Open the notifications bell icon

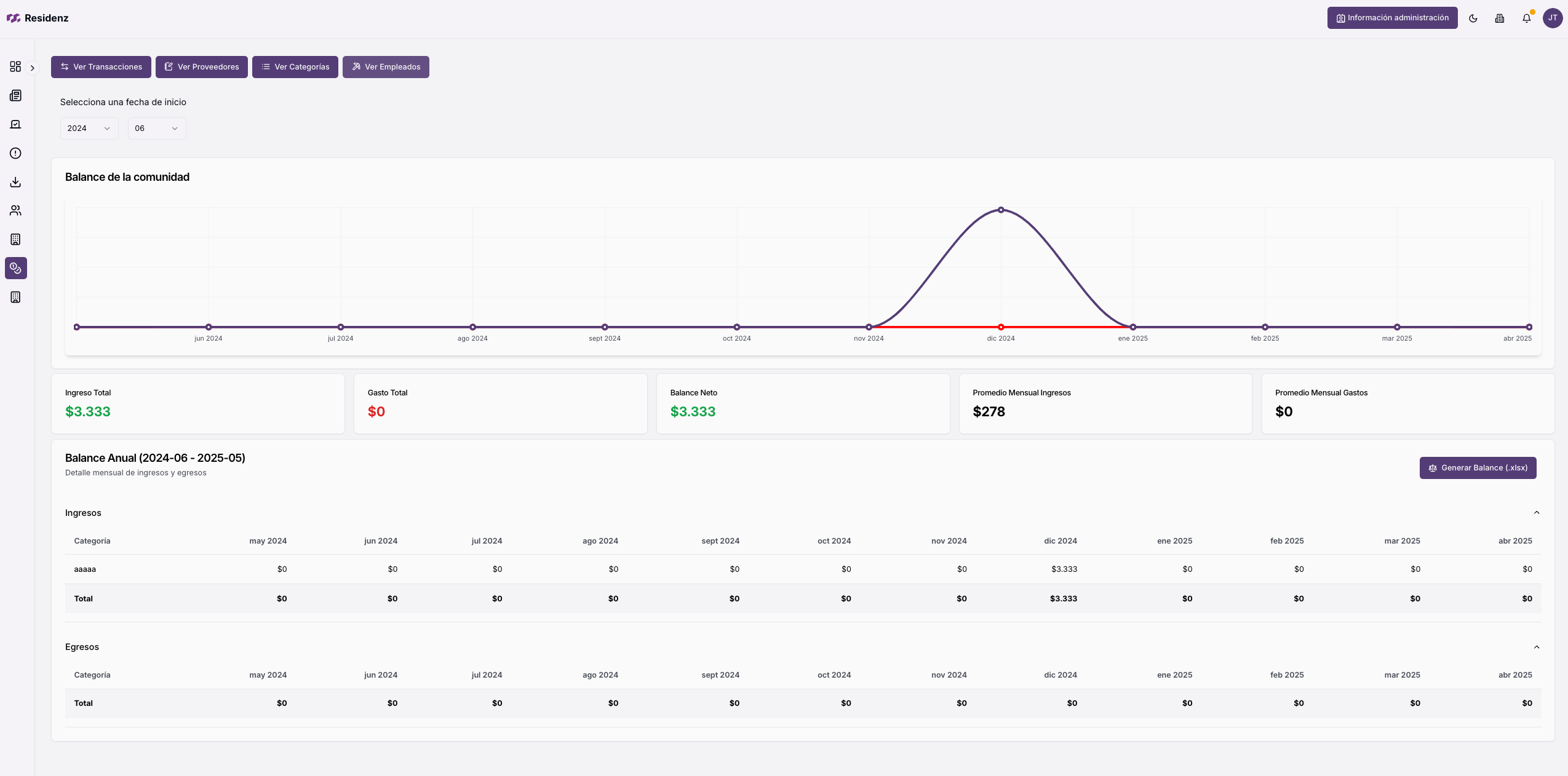[1525, 18]
